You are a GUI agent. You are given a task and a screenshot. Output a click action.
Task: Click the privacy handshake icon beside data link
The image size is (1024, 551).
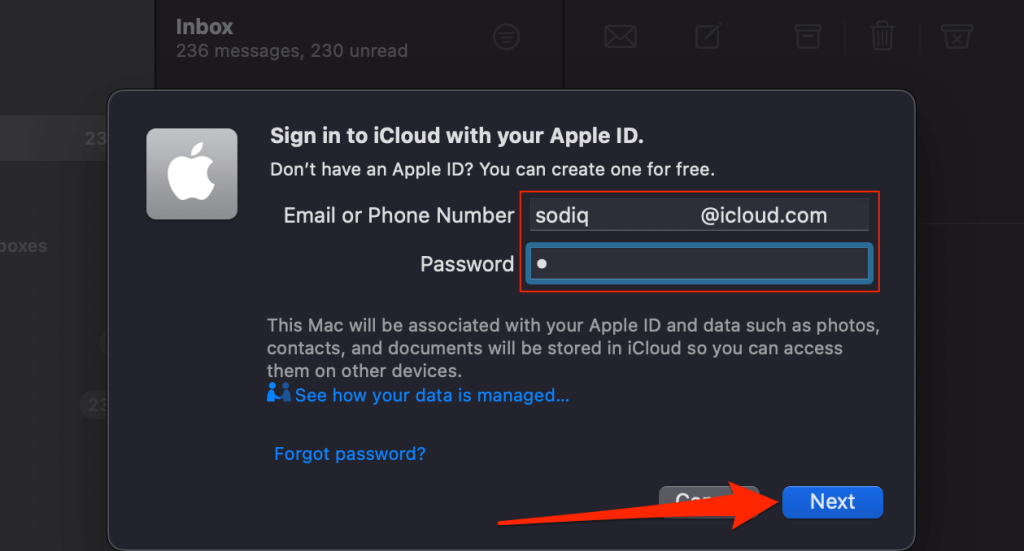(x=279, y=392)
